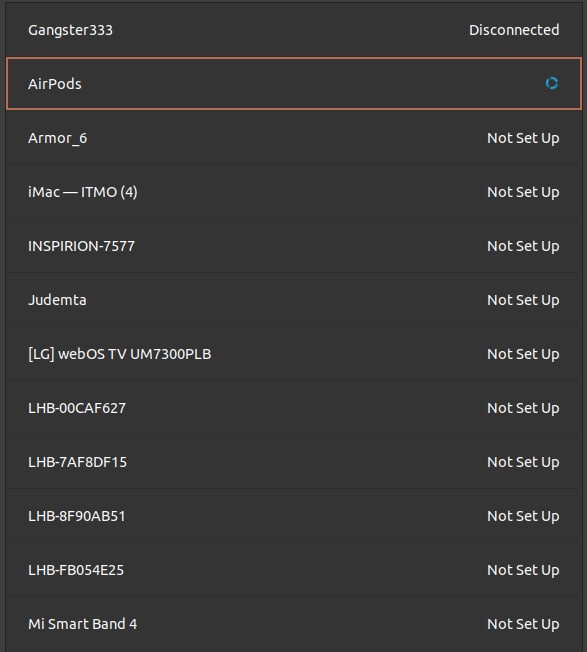
Task: Select the [LG] webOS TV UM7300PLB device
Action: pos(294,354)
